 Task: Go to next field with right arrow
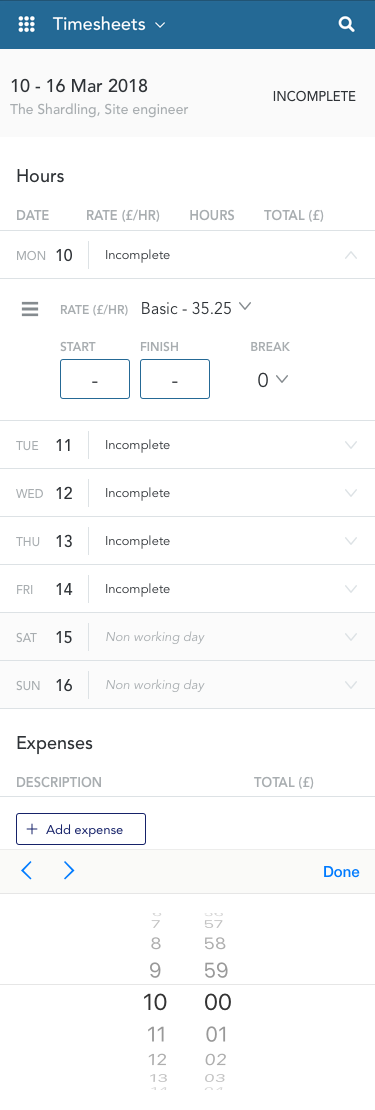point(69,871)
